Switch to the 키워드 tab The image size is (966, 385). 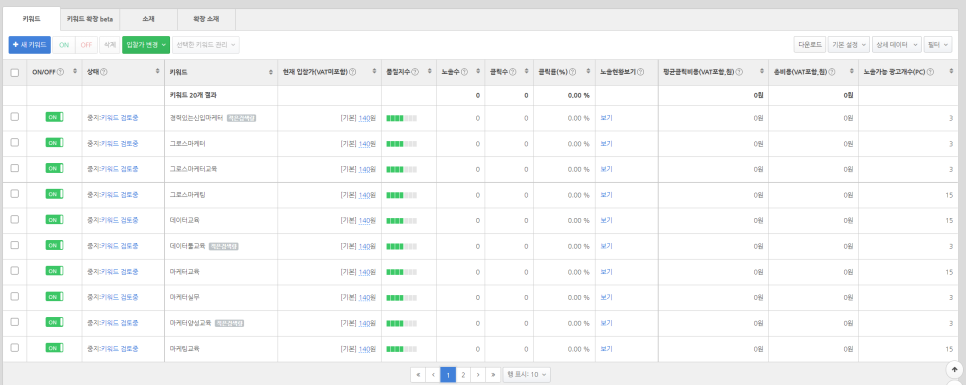click(x=31, y=19)
